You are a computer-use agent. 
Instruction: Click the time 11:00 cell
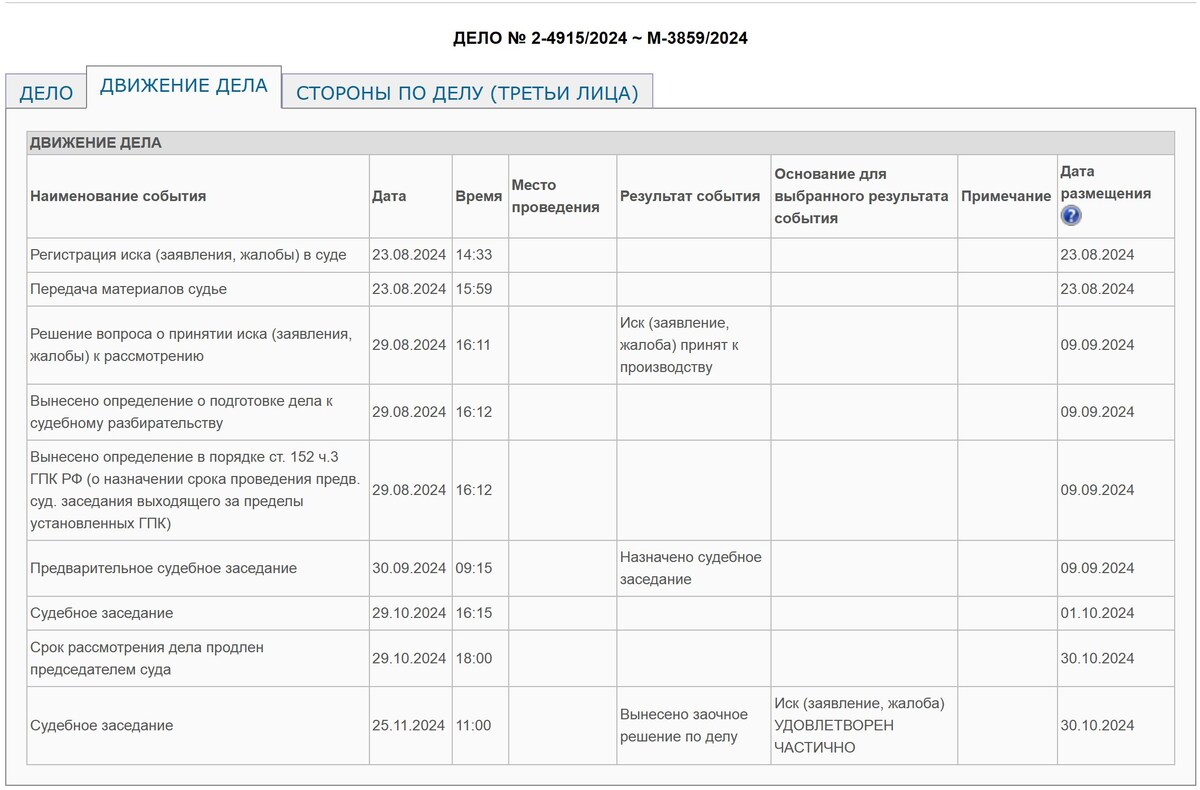click(481, 725)
